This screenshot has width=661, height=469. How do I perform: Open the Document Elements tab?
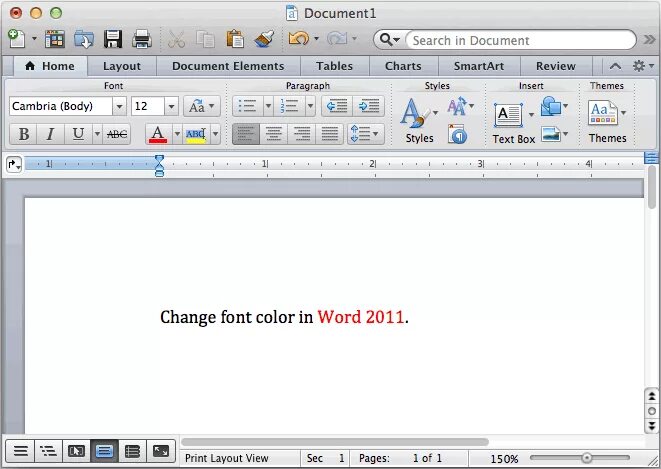coord(228,66)
